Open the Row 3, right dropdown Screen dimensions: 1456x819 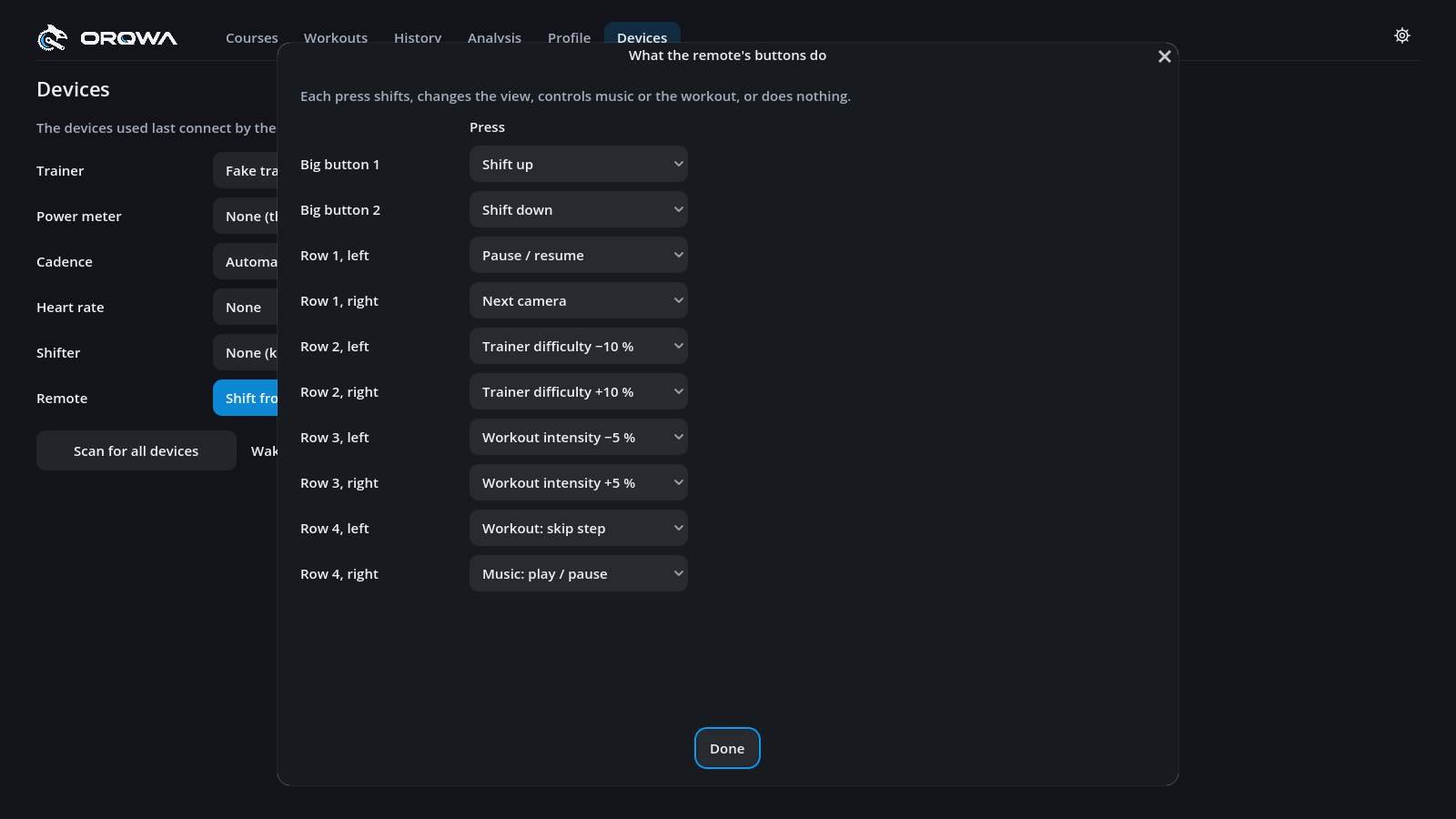(579, 482)
